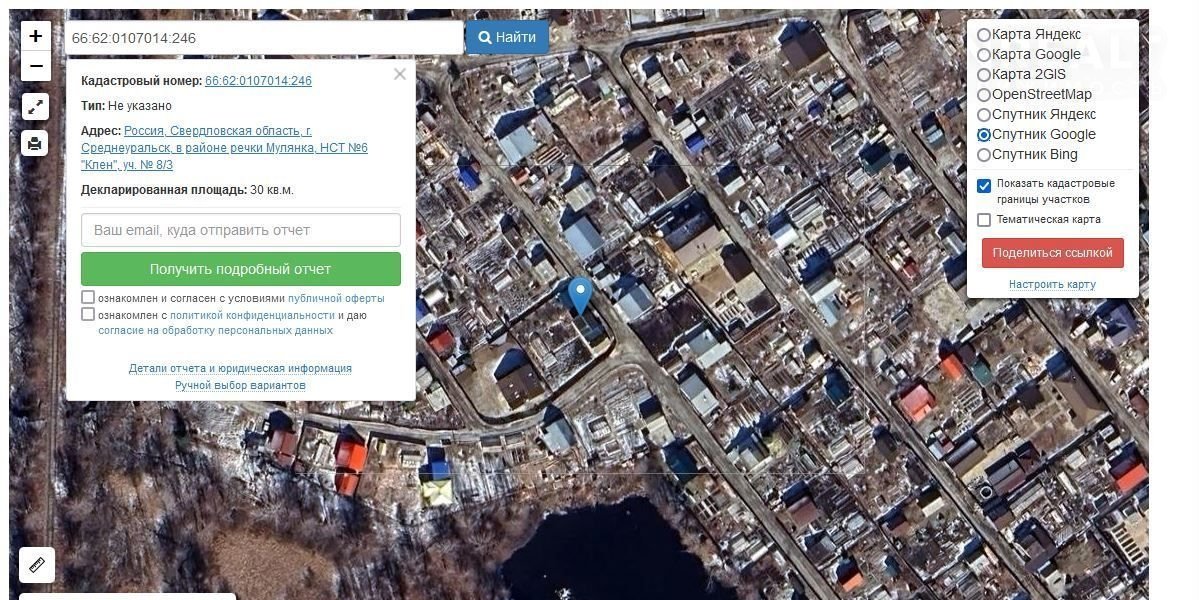Zoom in with the plus button
This screenshot has height=600, width=1199.
[35, 36]
